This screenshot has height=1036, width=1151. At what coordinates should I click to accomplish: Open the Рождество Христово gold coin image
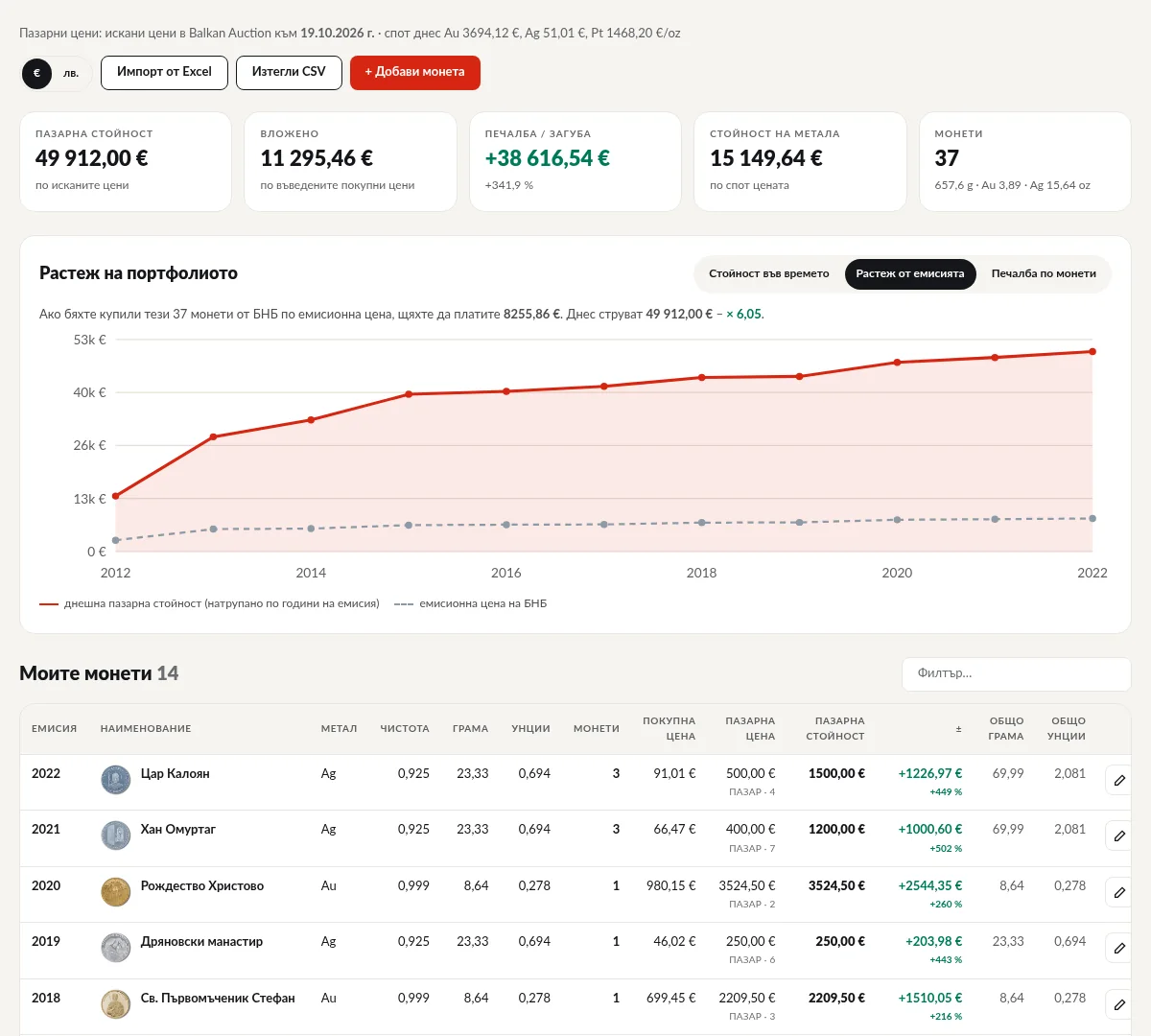pos(116,892)
